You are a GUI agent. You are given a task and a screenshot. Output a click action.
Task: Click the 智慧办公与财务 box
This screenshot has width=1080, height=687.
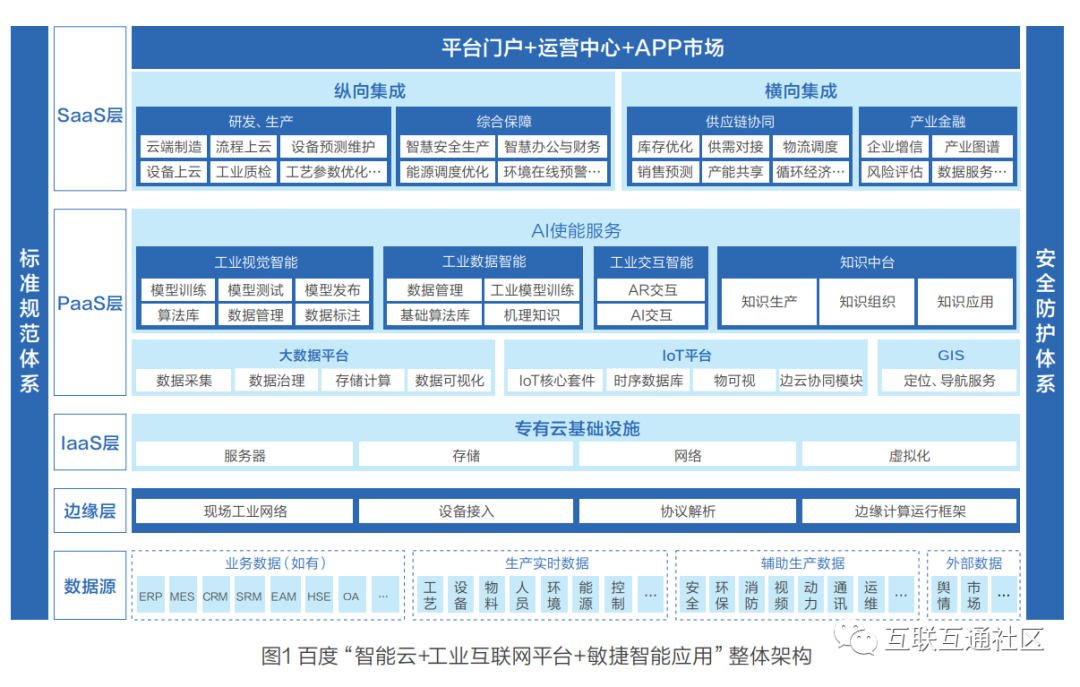point(552,147)
